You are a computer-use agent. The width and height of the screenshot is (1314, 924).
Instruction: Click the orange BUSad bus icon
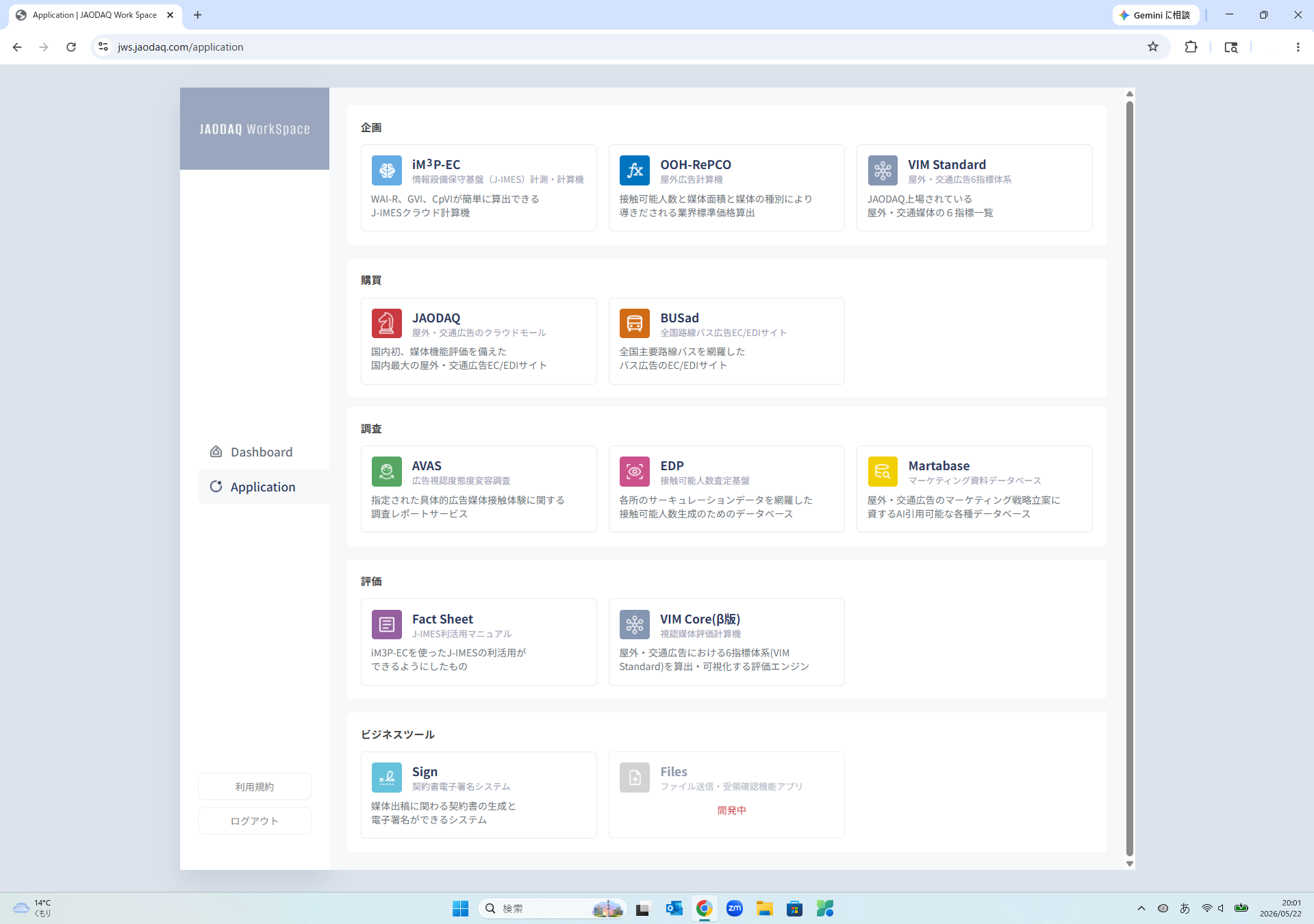click(x=635, y=324)
